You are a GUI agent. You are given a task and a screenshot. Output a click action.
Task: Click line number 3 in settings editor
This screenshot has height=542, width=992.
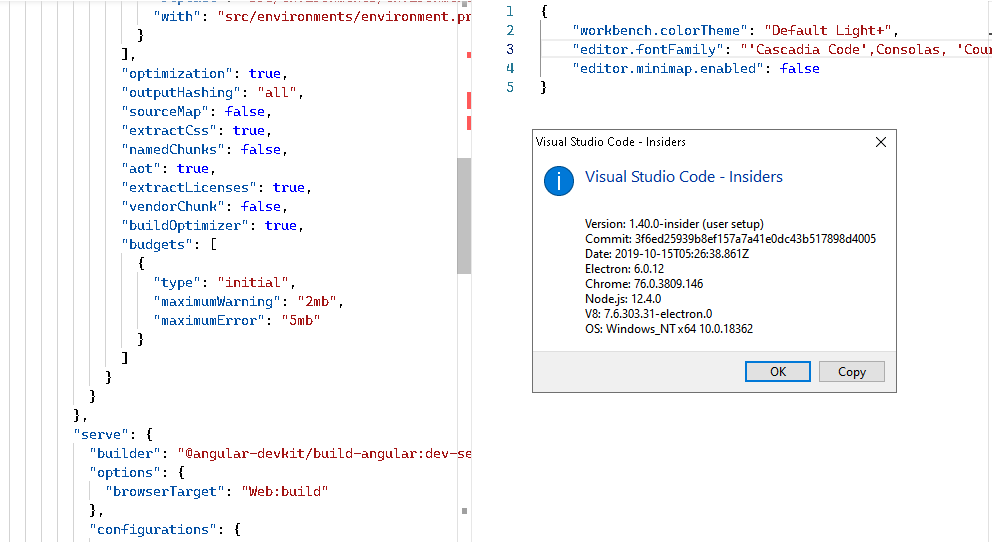pos(510,49)
